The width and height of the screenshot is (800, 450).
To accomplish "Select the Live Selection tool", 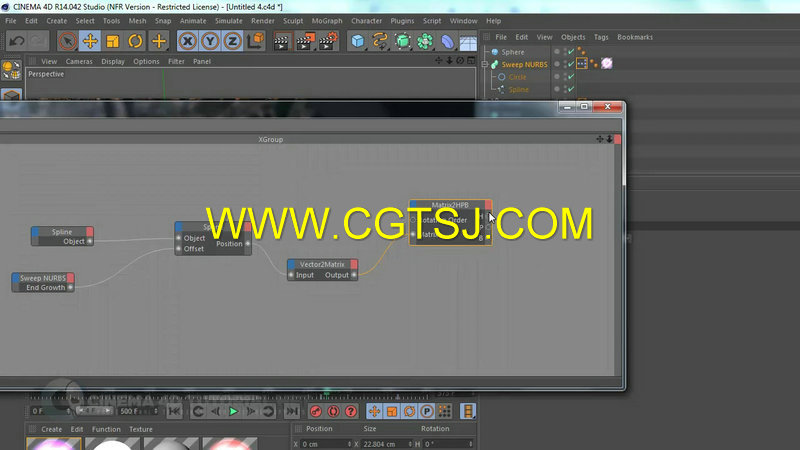I will [67, 41].
